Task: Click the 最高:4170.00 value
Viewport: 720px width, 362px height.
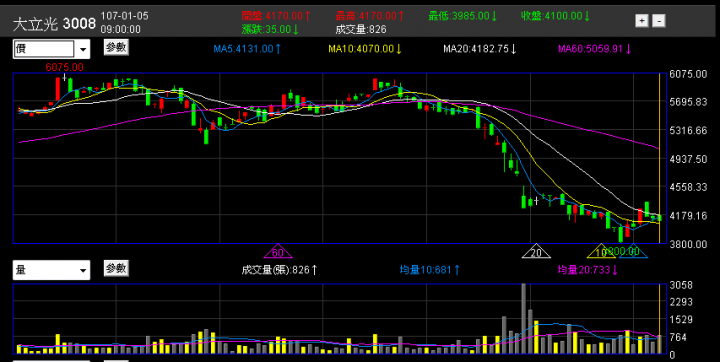Action: pos(369,16)
